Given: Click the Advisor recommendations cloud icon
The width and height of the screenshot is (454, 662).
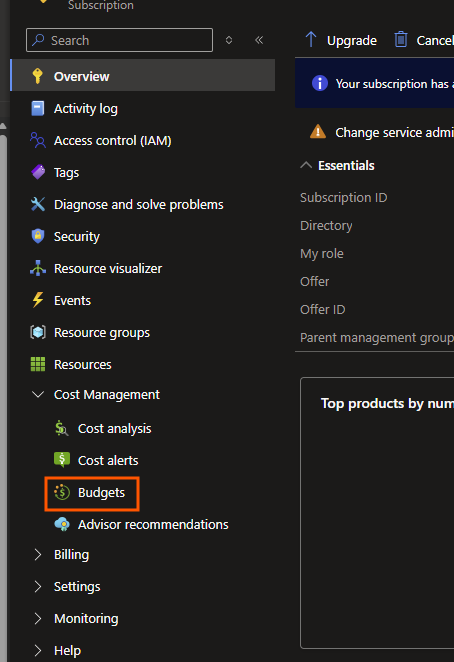Looking at the screenshot, I should pyautogui.click(x=62, y=524).
